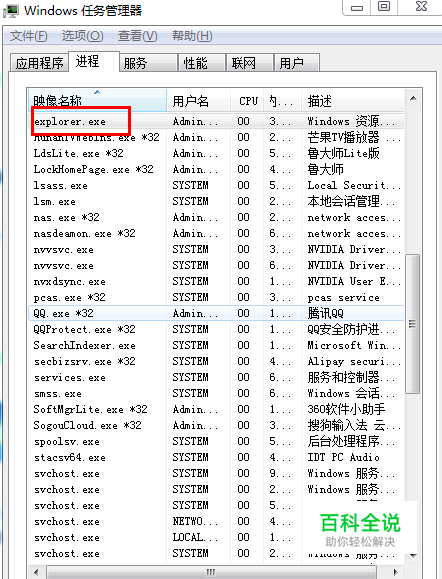Select the QQProtect.exe *32 process
Viewport: 442px width, 579px height.
[216, 329]
